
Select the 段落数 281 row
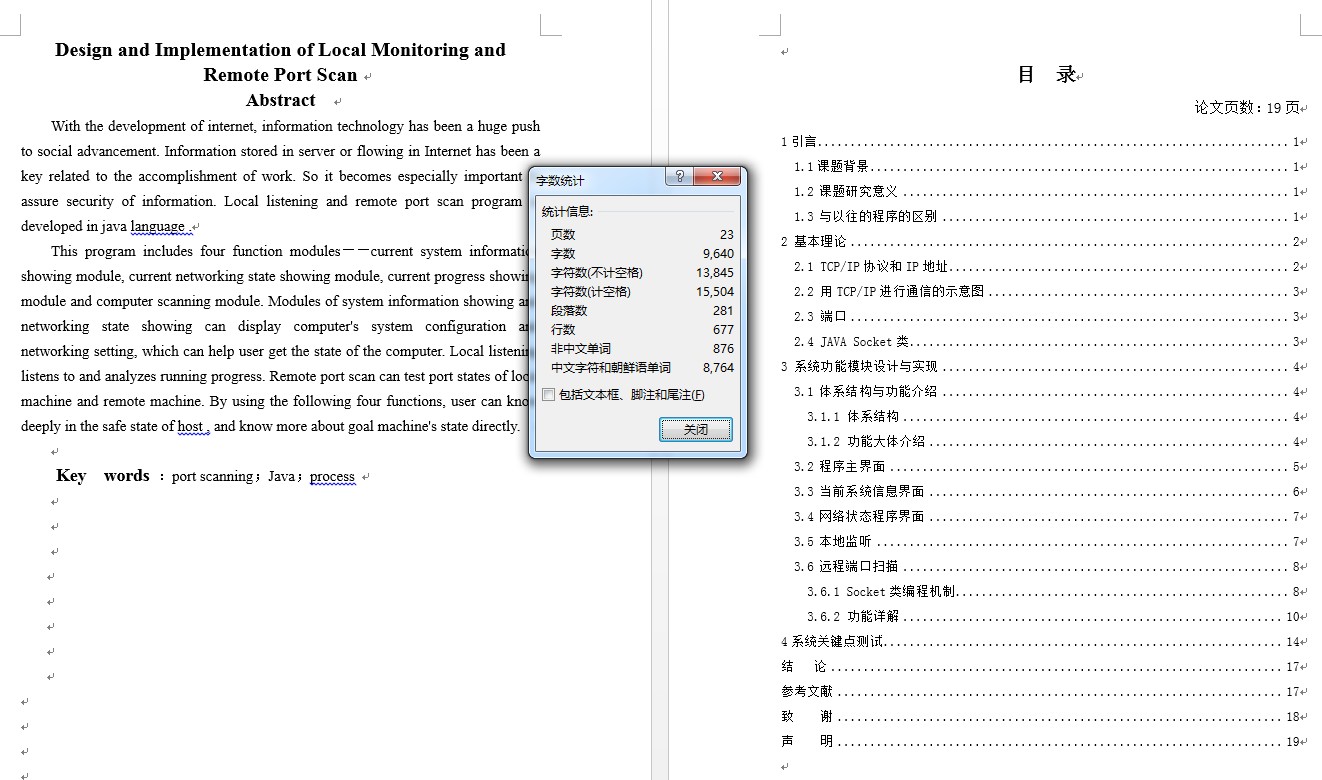pos(641,310)
